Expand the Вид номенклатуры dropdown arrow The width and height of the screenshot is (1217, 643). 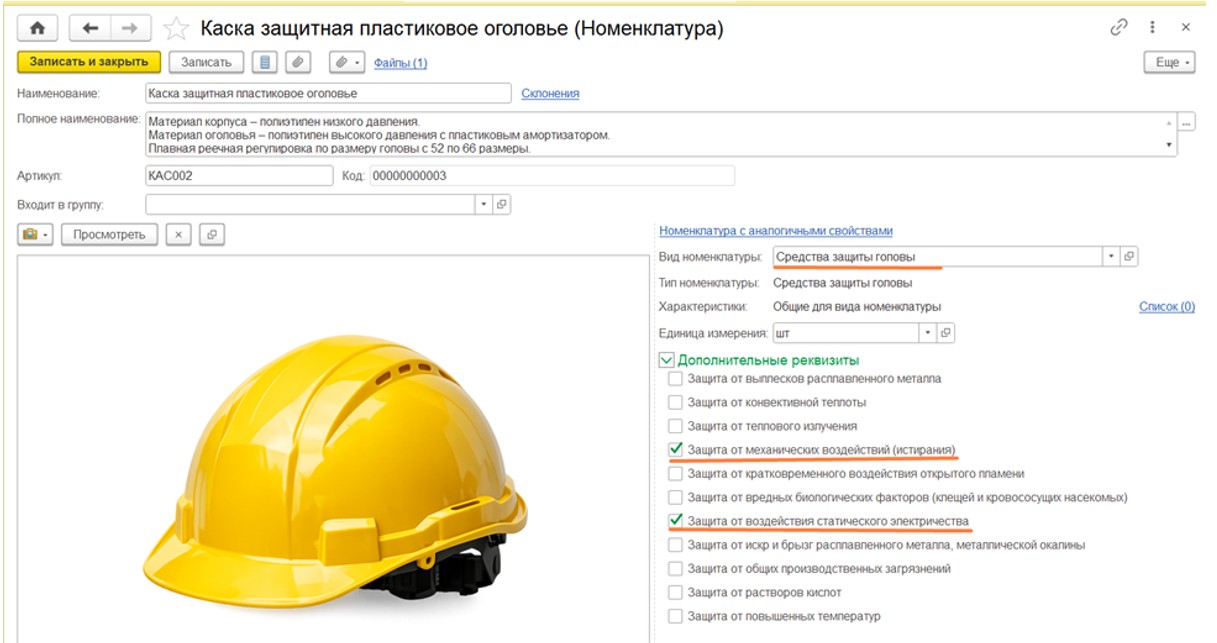[x=1111, y=256]
